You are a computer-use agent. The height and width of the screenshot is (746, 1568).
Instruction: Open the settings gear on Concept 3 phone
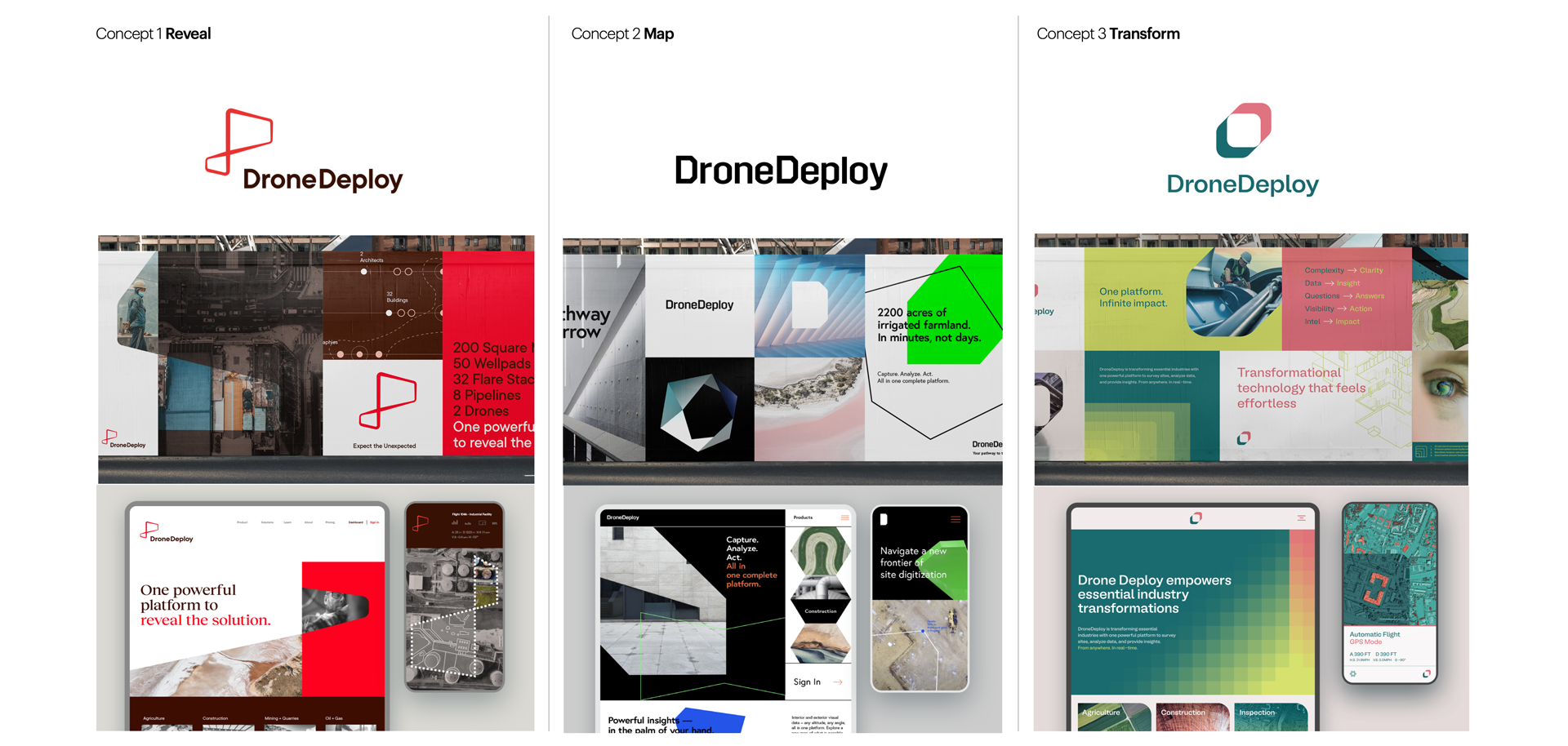[x=1353, y=674]
